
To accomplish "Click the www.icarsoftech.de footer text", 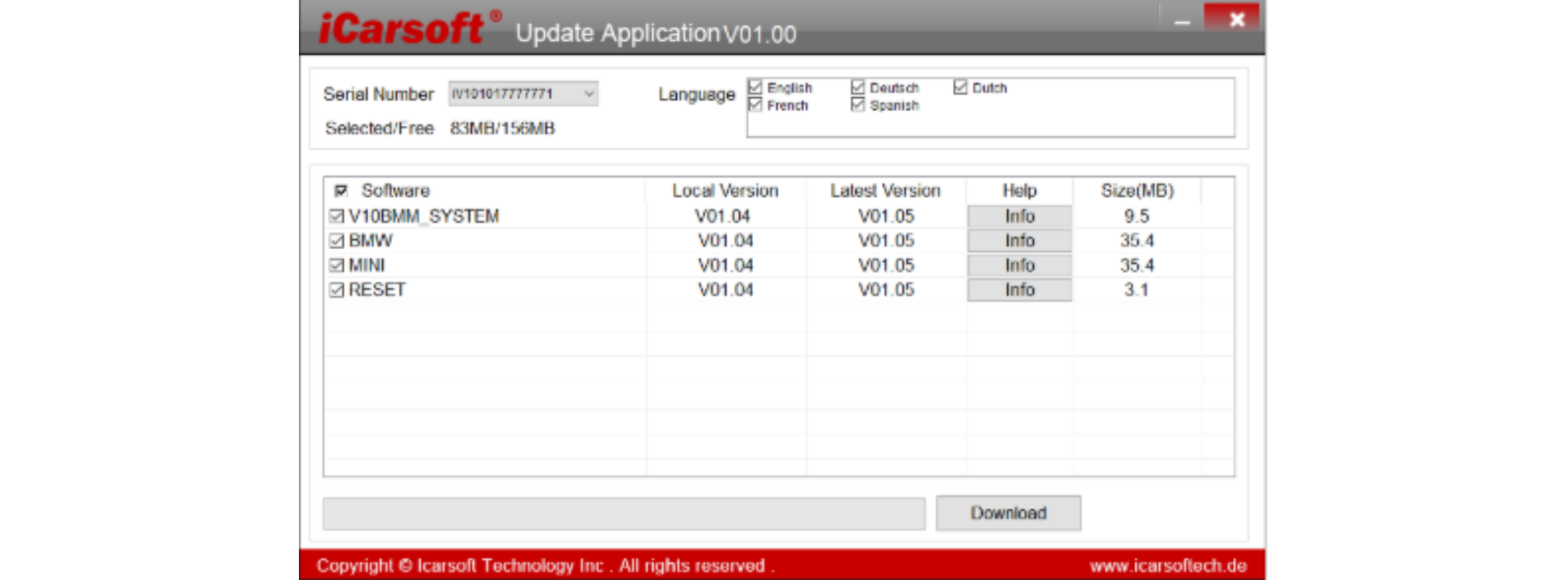I will 1168,565.
